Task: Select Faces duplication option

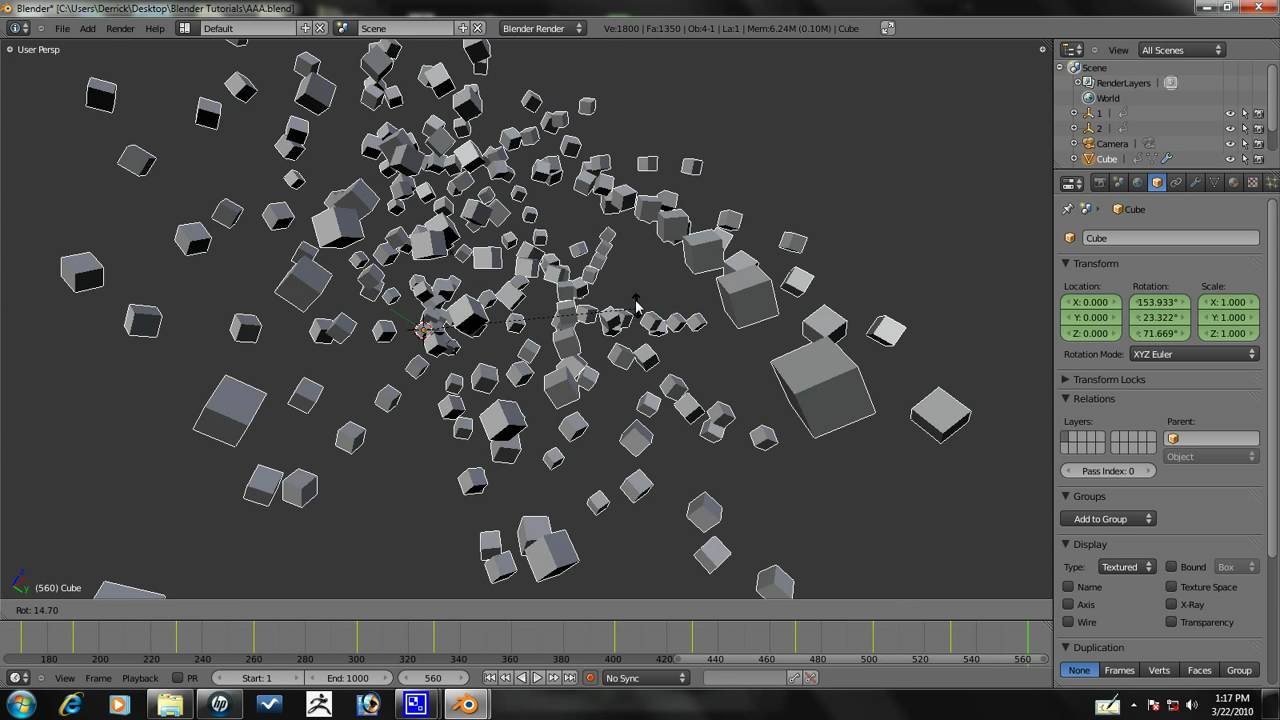Action: (x=1199, y=670)
